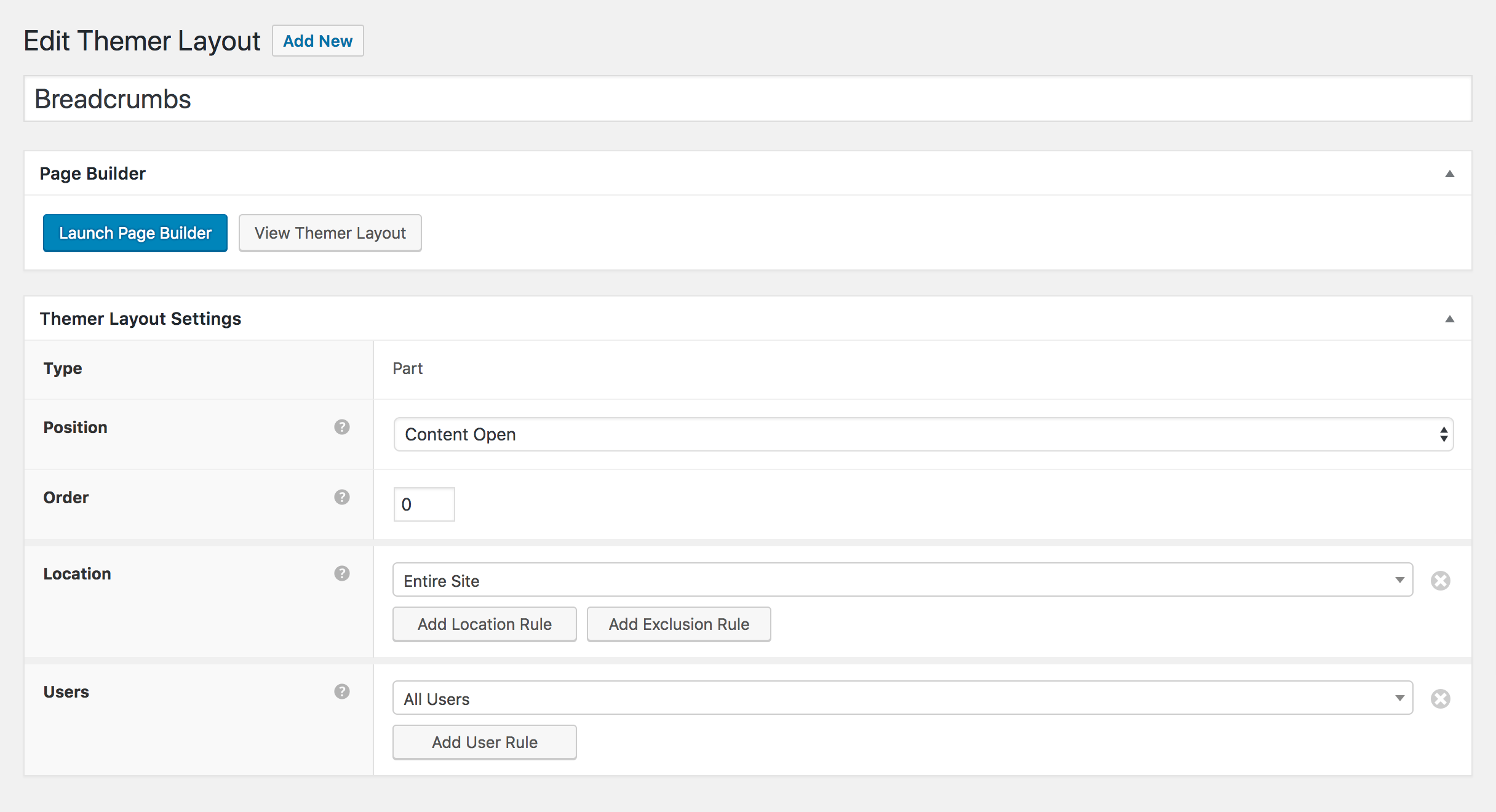
Task: Click the Breadcrumbs title field
Action: [x=747, y=99]
